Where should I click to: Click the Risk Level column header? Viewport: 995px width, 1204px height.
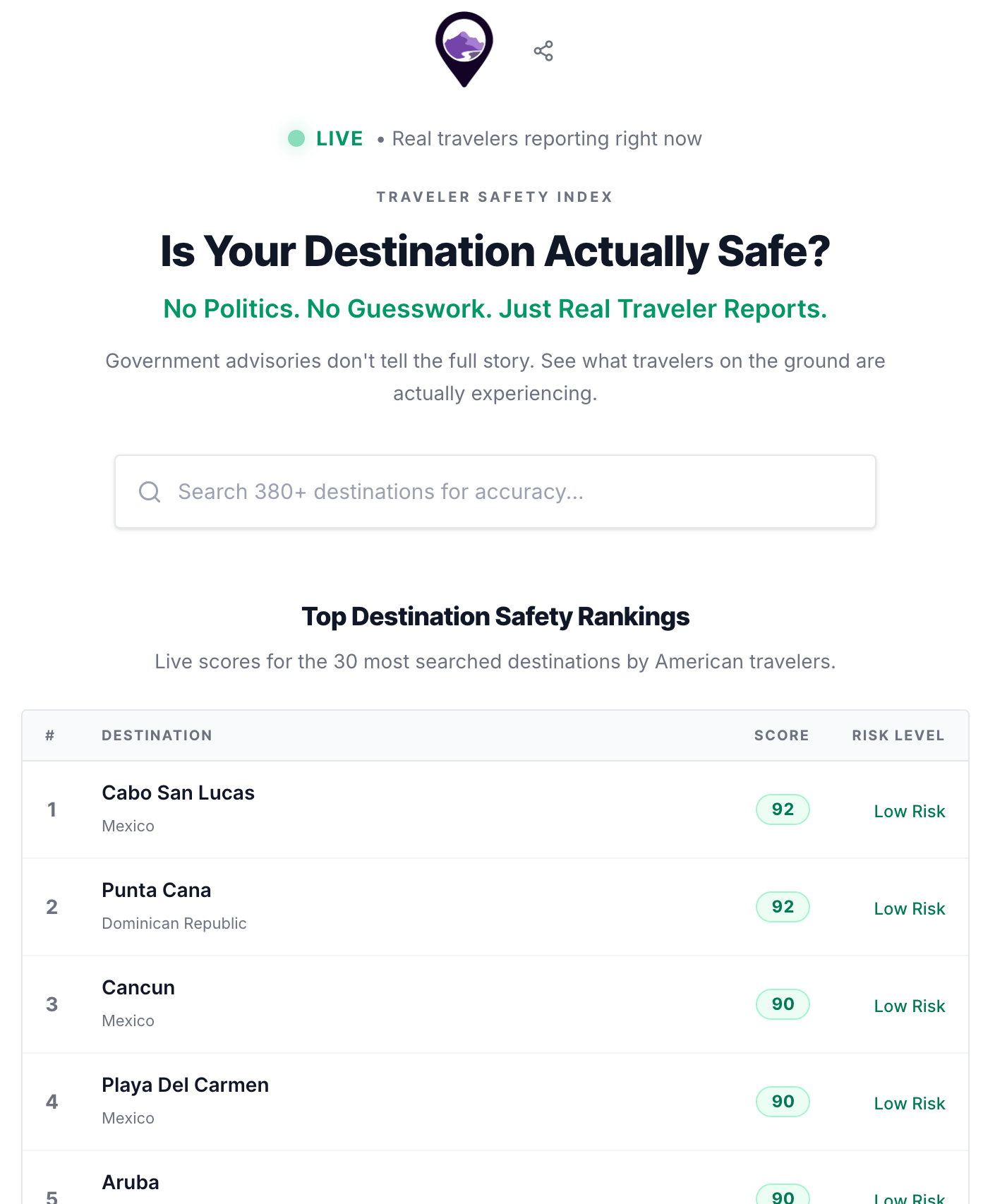click(898, 735)
